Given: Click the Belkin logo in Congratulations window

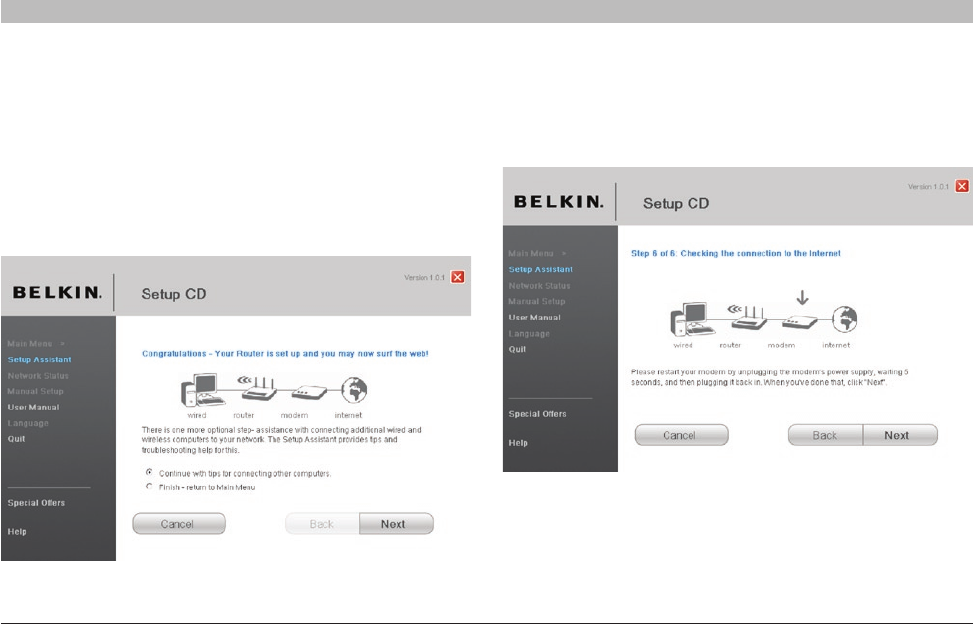Looking at the screenshot, I should (x=57, y=292).
